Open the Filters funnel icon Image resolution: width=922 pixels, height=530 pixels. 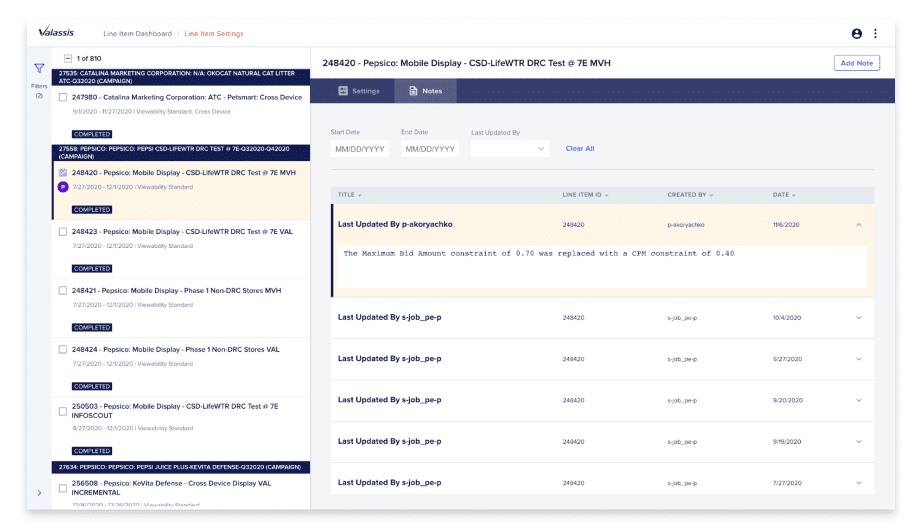(39, 68)
